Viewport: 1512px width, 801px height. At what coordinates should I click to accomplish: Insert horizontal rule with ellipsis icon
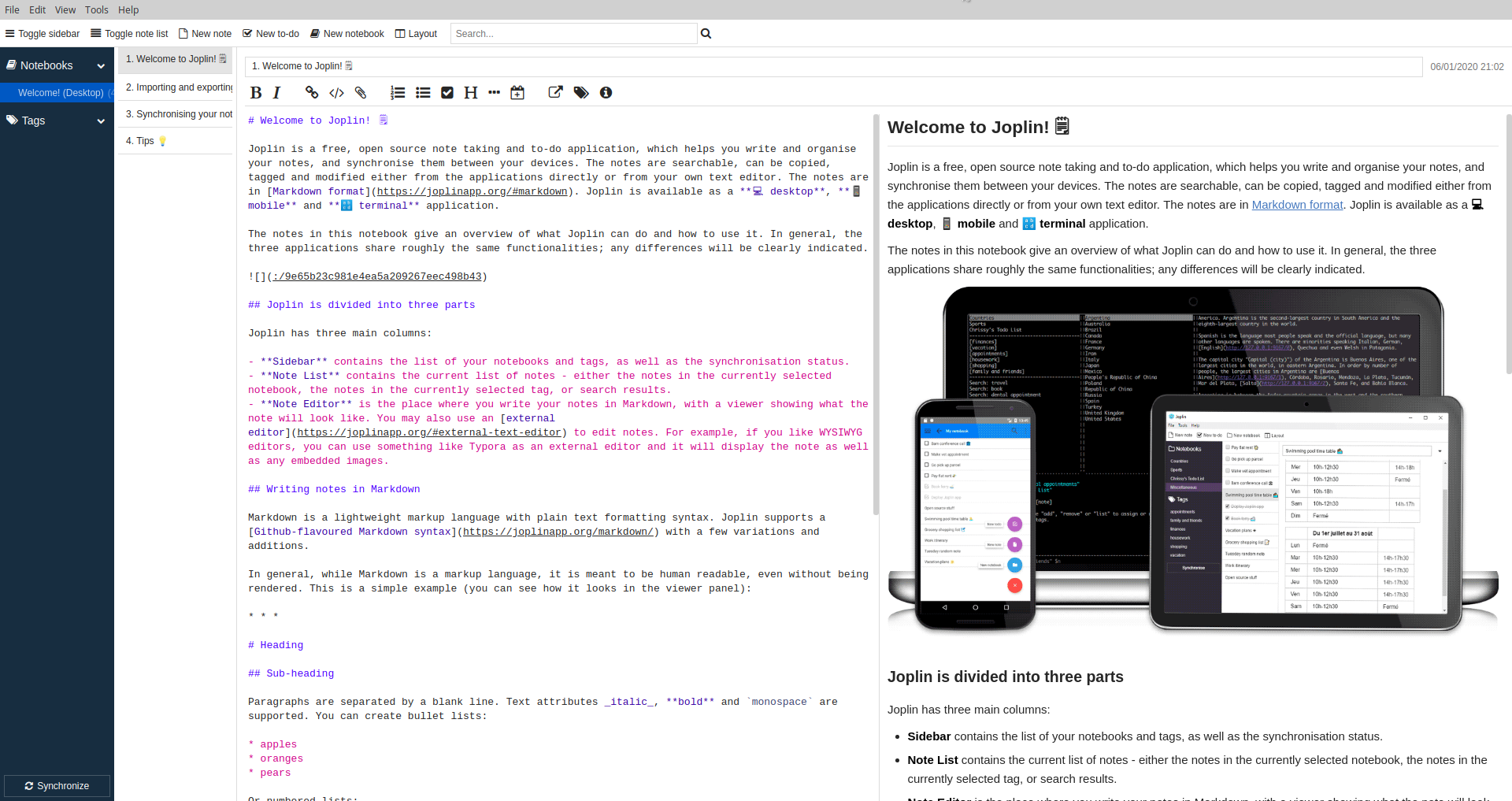pyautogui.click(x=494, y=93)
